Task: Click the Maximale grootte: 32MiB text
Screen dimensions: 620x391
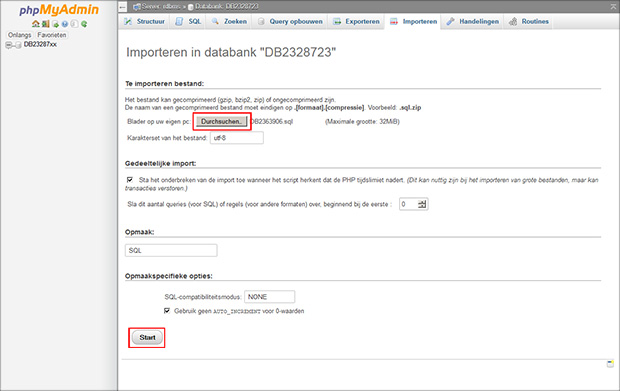Action: 362,121
